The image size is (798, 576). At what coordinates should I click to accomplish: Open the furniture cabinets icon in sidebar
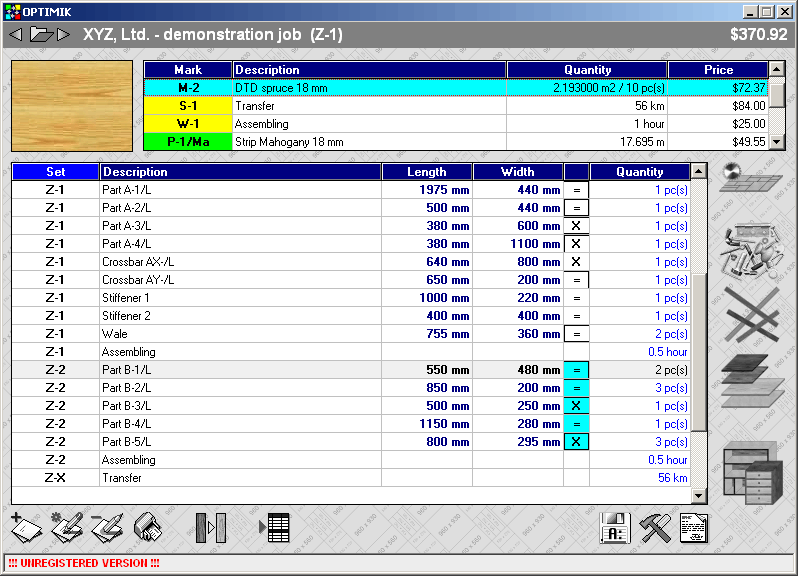751,472
